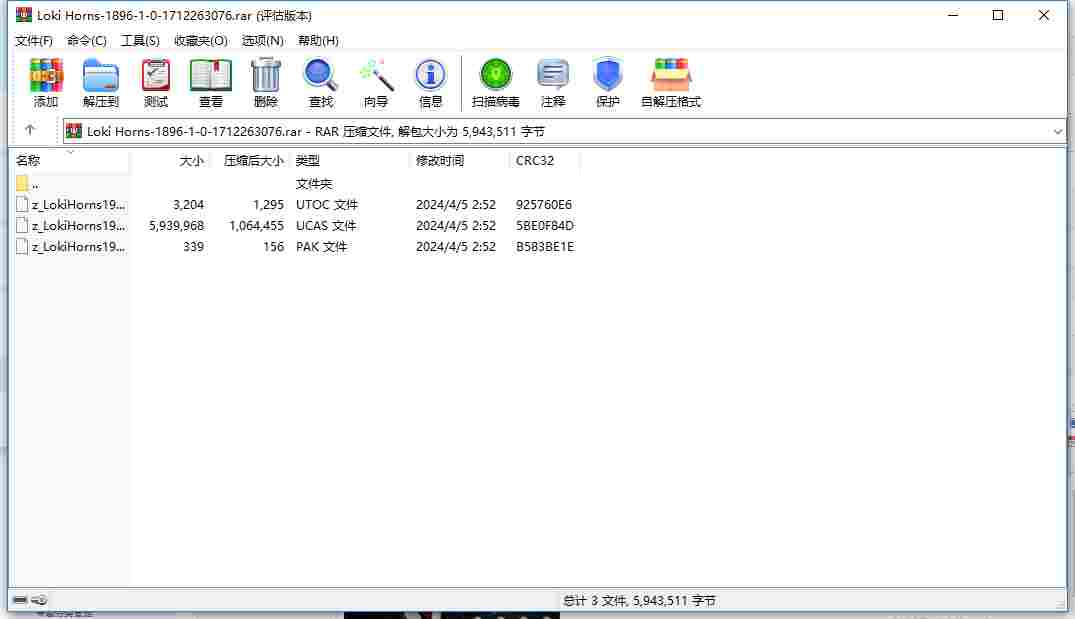
Task: Open the 帮助(H) menu
Action: tap(318, 40)
